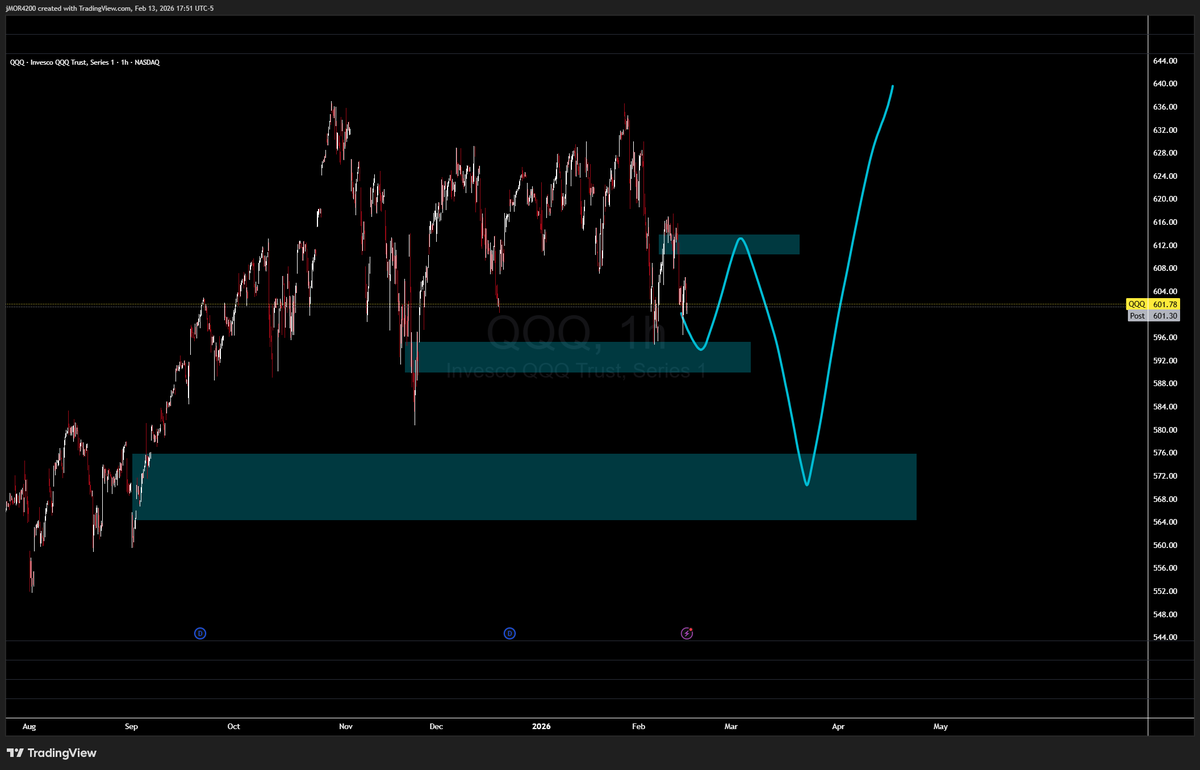This screenshot has height=770, width=1200.
Task: Click the 636.00 price scale label
Action: pos(1166,107)
